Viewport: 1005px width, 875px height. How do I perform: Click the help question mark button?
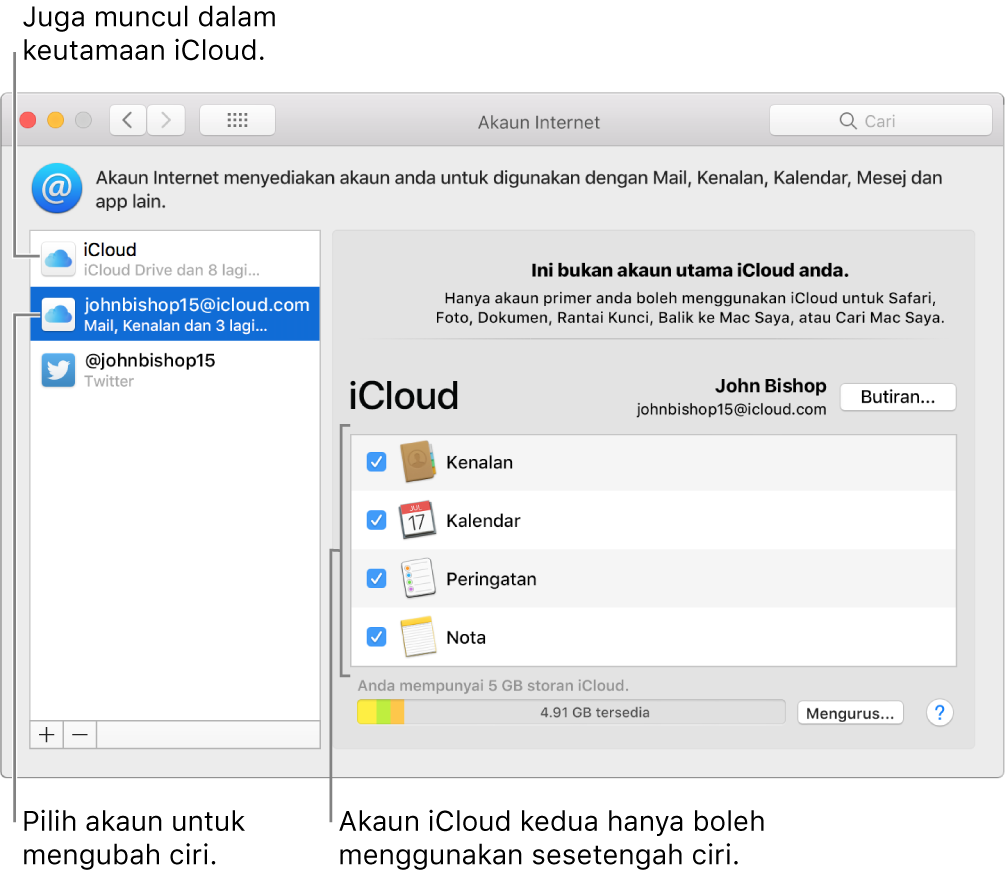tap(939, 712)
